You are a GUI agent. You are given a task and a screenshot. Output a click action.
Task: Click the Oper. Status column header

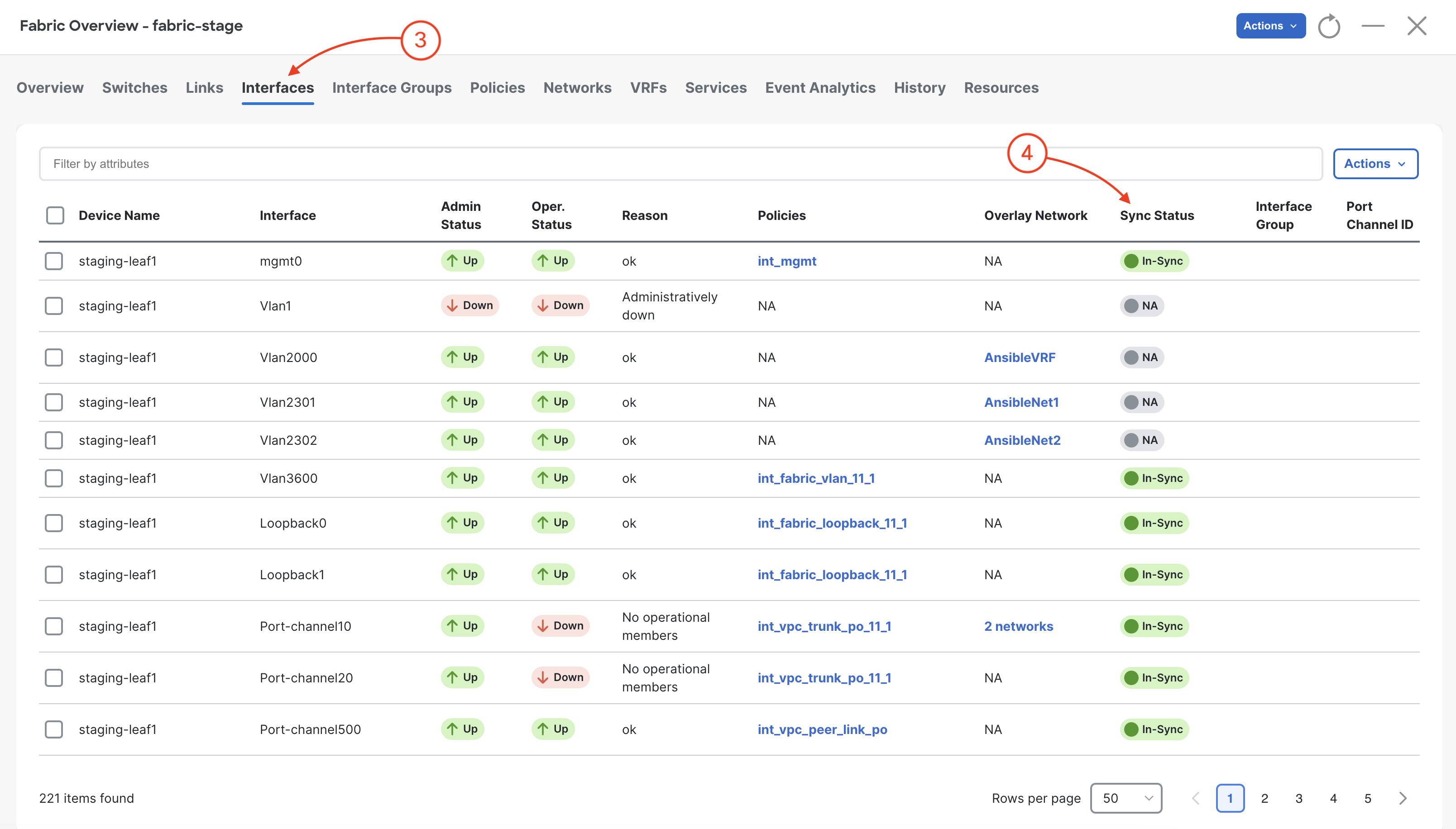coord(551,216)
